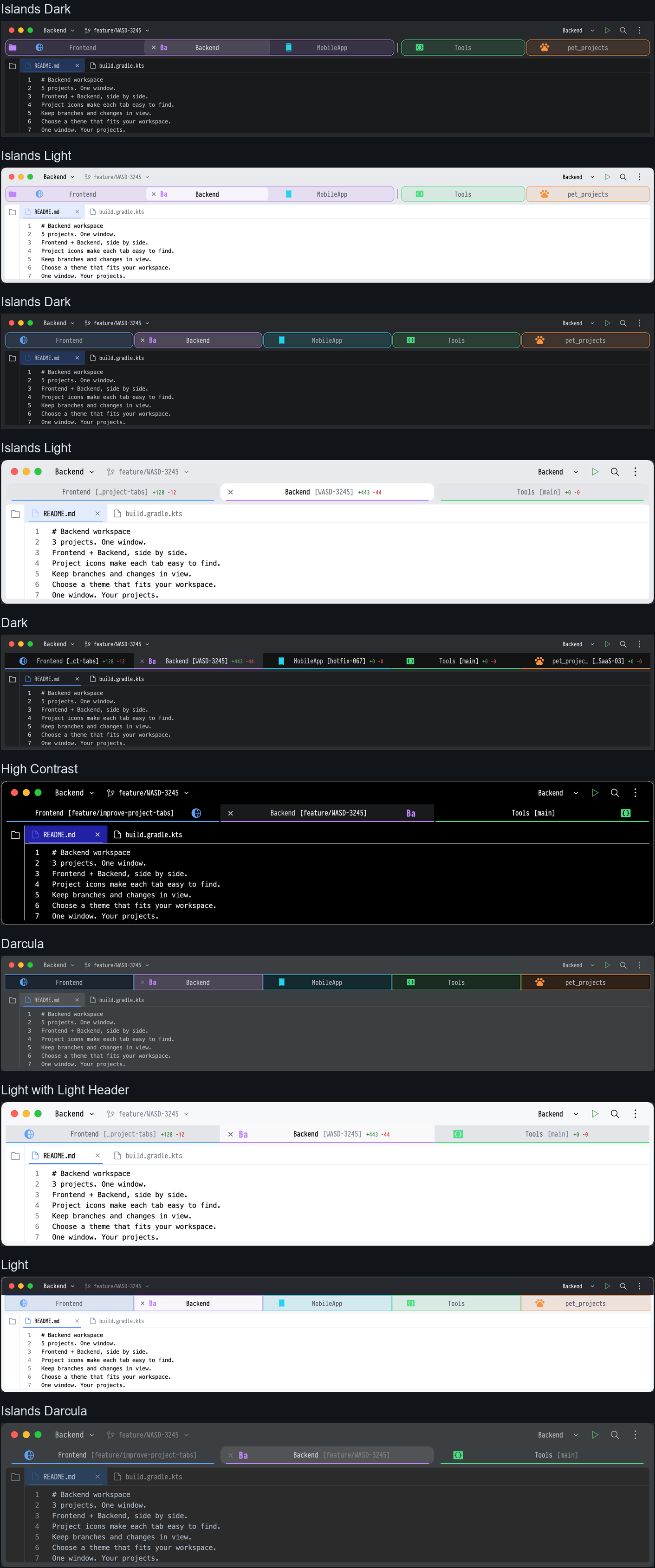Click the Tools [main] tab in Dark window with MobileApp [hotfix-067]
The width and height of the screenshot is (655, 1568).
tap(456, 661)
